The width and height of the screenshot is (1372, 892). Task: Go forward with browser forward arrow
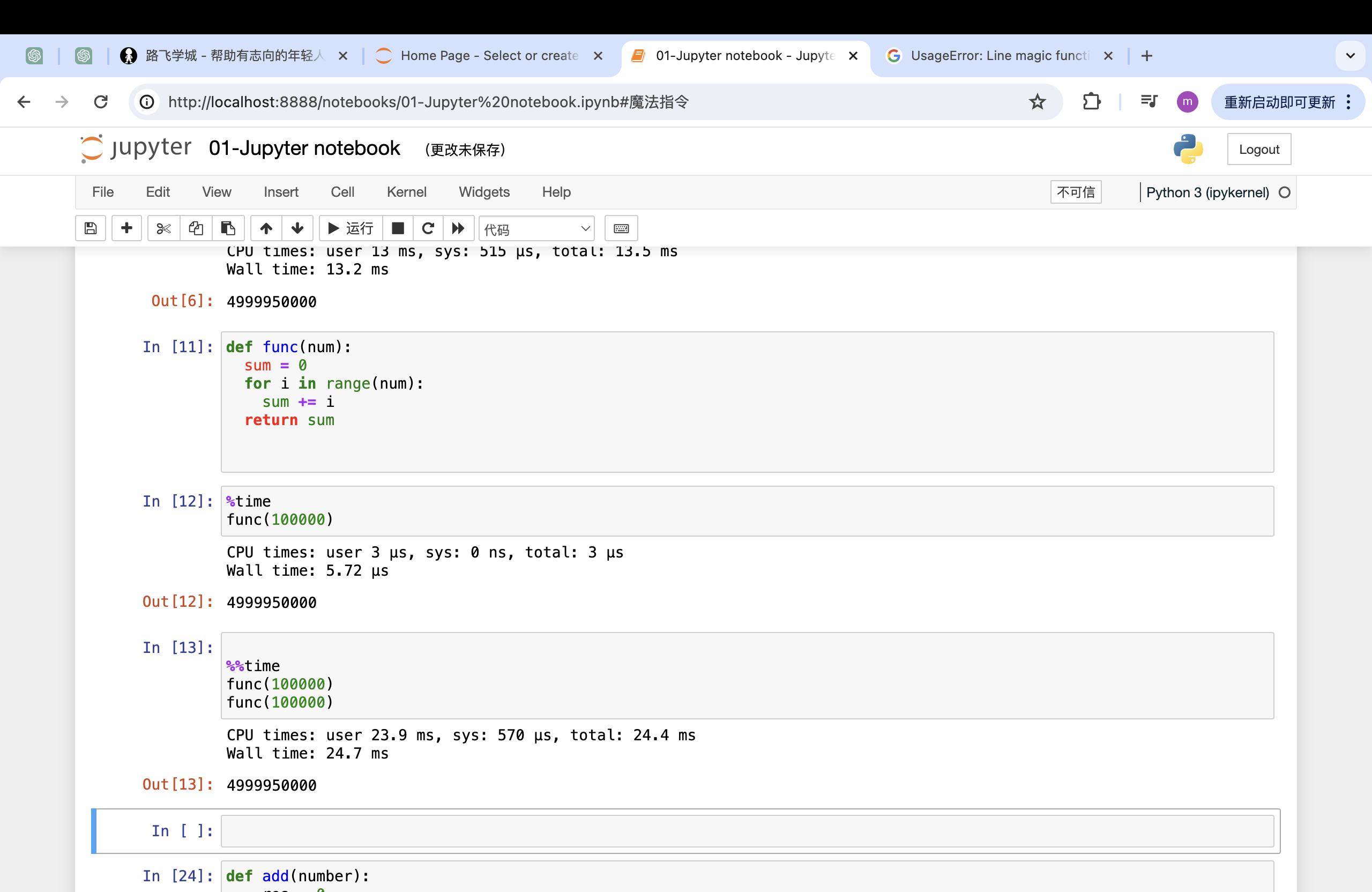62,102
